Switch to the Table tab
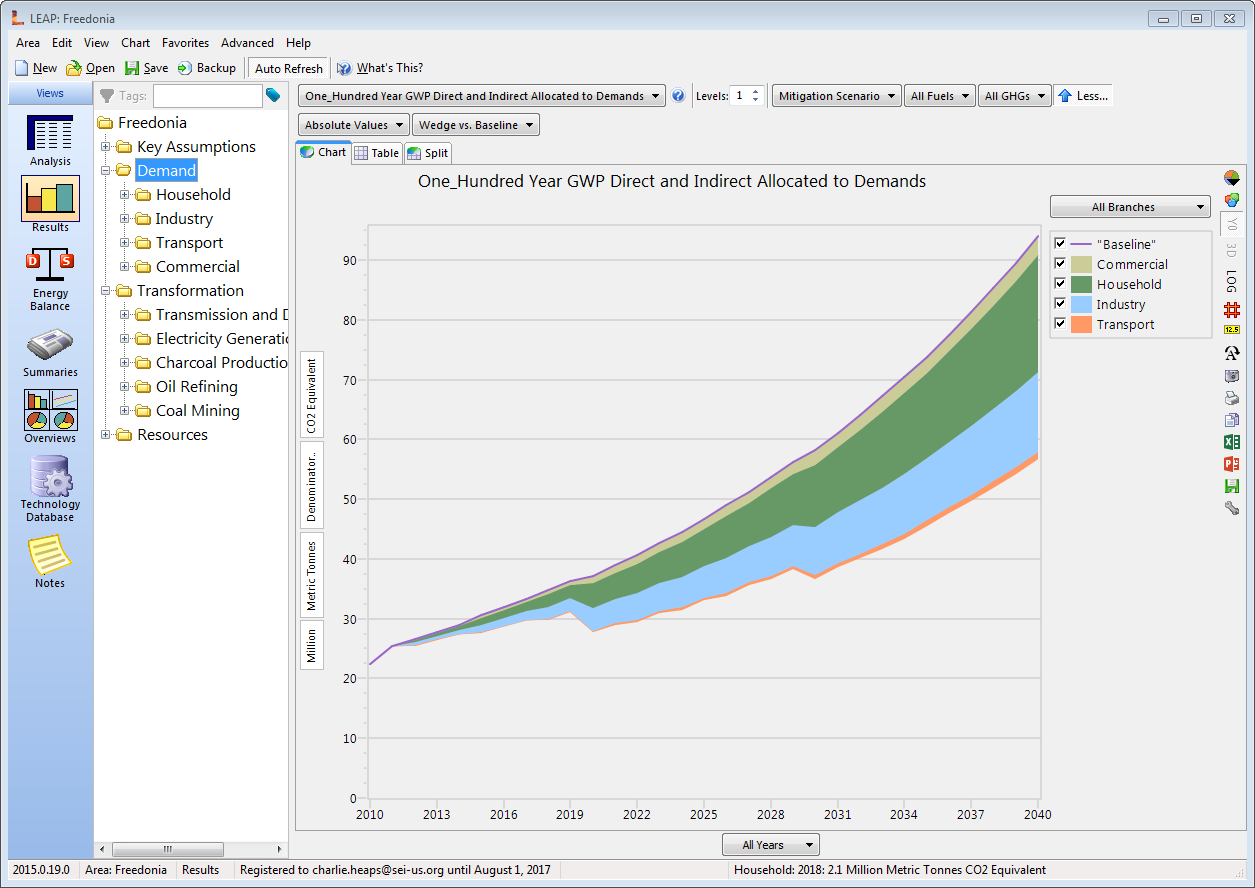 tap(377, 153)
